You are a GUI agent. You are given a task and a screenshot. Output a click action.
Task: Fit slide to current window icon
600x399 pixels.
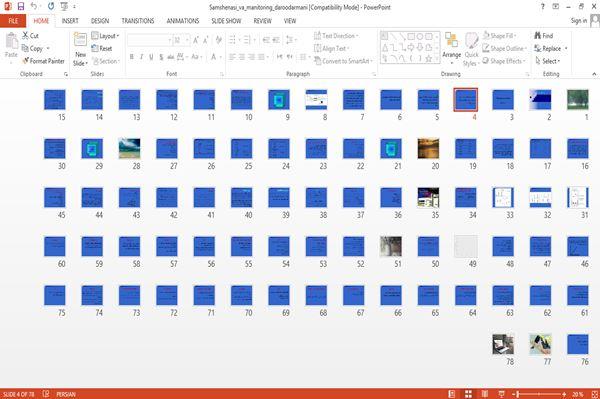[x=595, y=394]
